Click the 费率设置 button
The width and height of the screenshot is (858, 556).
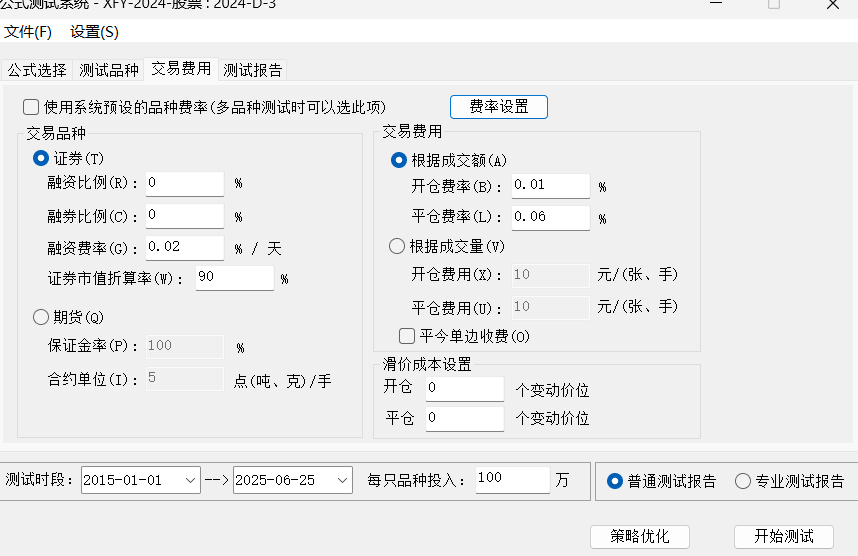pyautogui.click(x=499, y=107)
